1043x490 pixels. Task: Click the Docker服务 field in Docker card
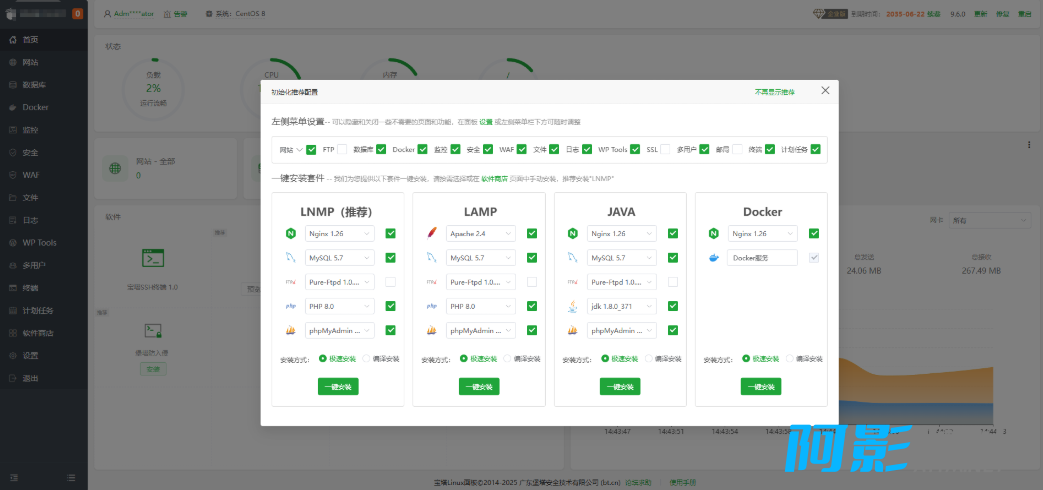point(763,258)
